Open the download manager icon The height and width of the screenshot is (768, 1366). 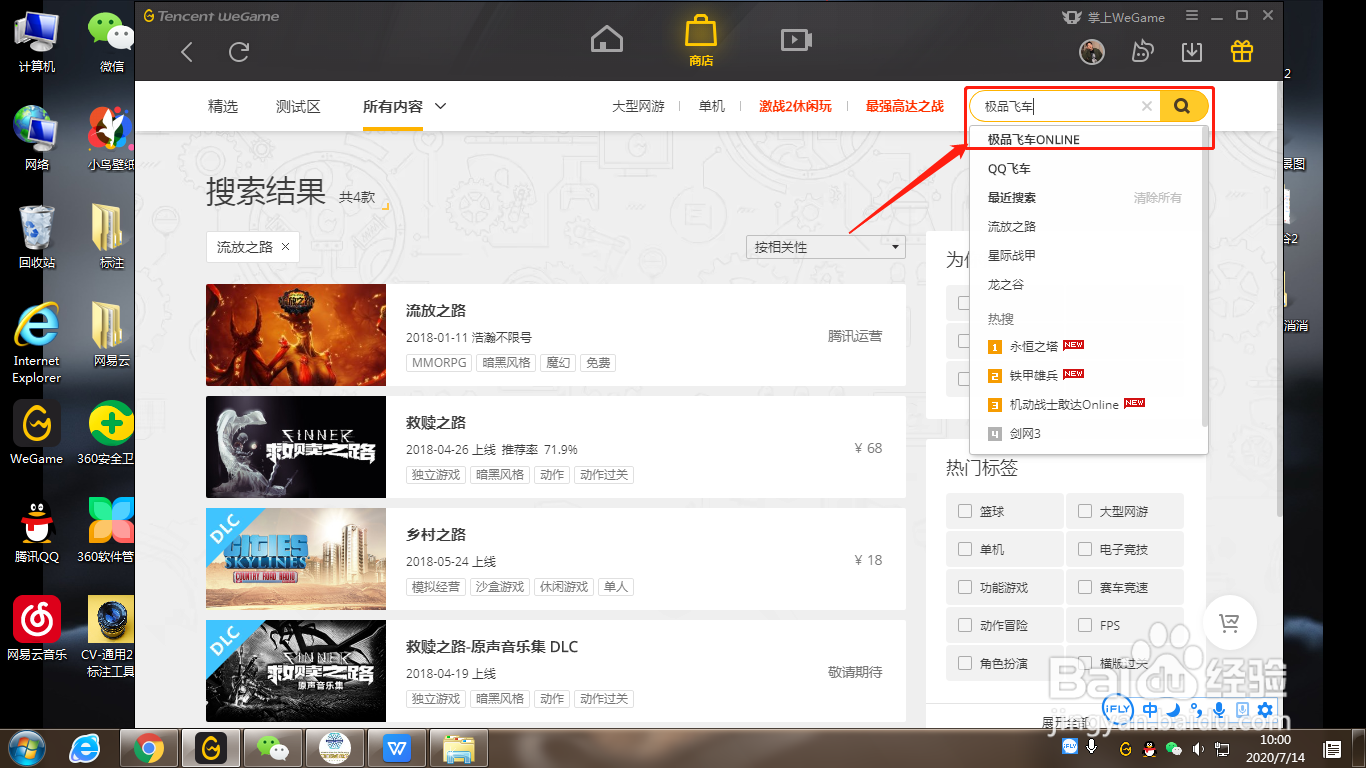1191,52
